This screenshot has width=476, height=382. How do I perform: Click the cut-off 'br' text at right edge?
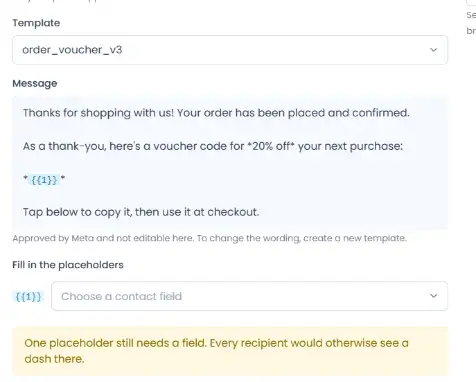pos(471,31)
